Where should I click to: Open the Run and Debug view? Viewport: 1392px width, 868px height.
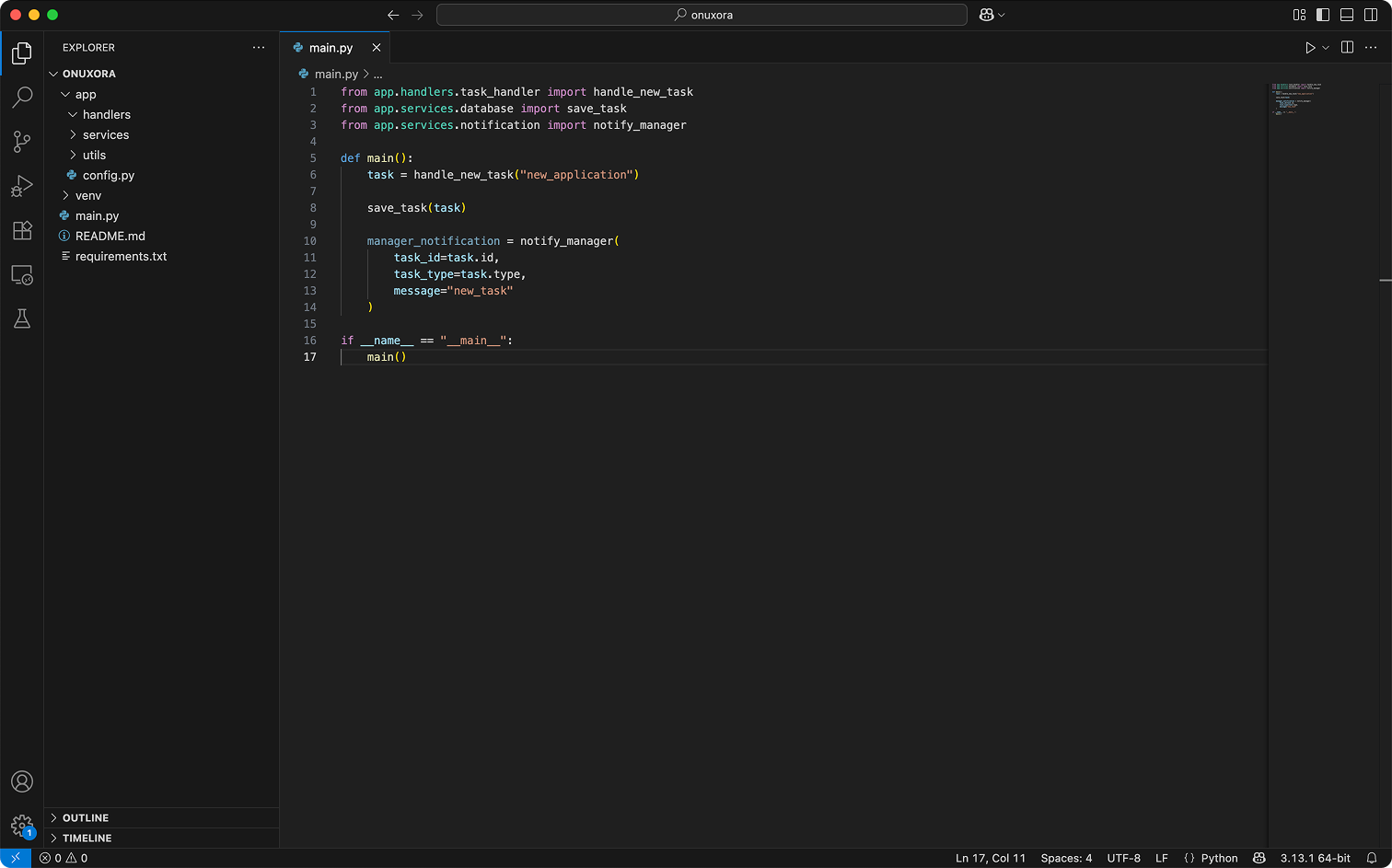coord(22,186)
